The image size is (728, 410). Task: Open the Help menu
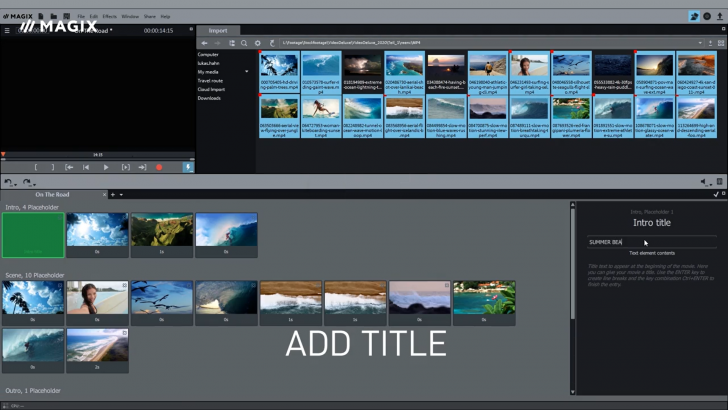click(165, 16)
